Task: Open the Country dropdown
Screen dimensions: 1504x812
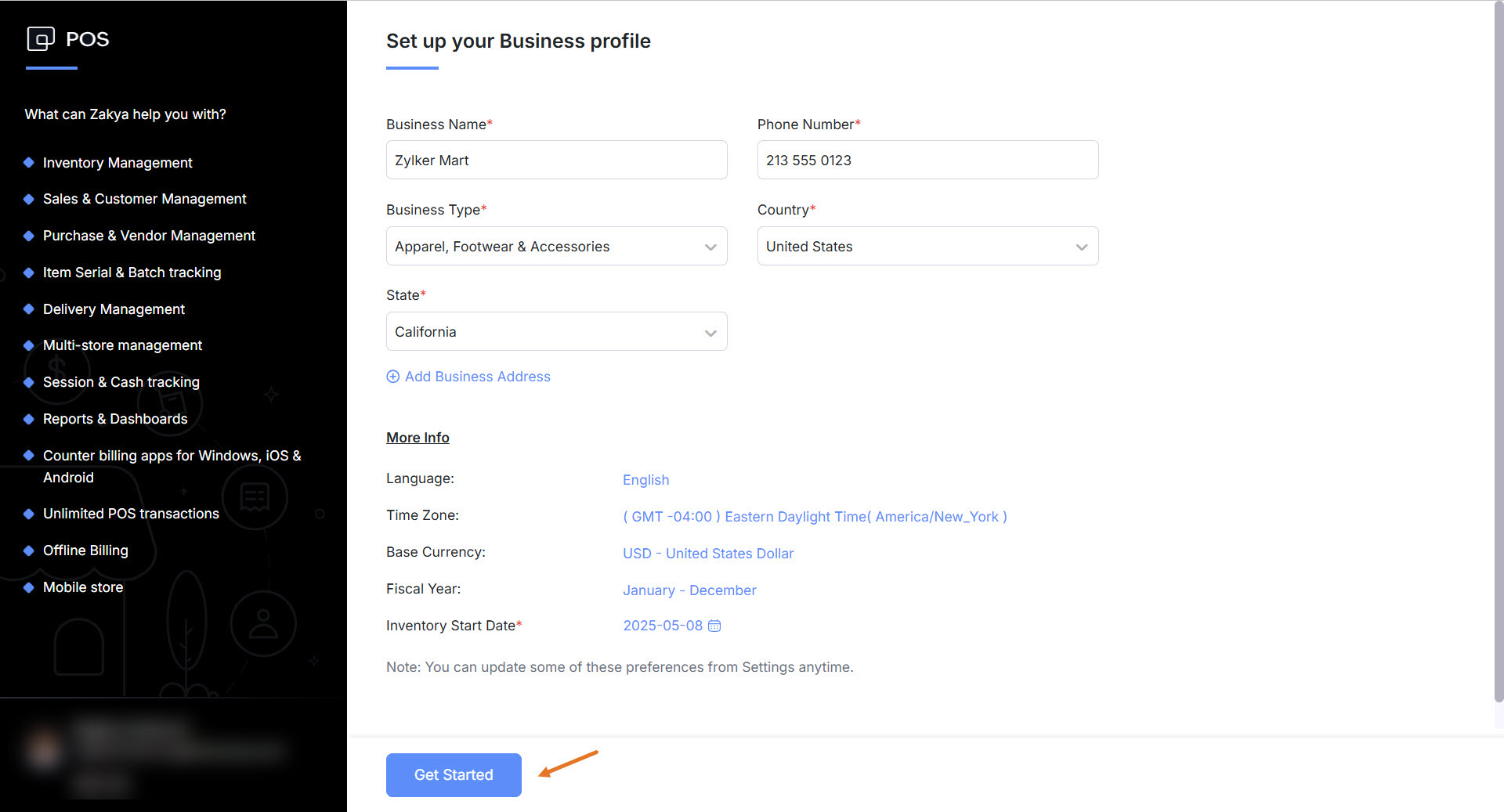Action: [927, 247]
